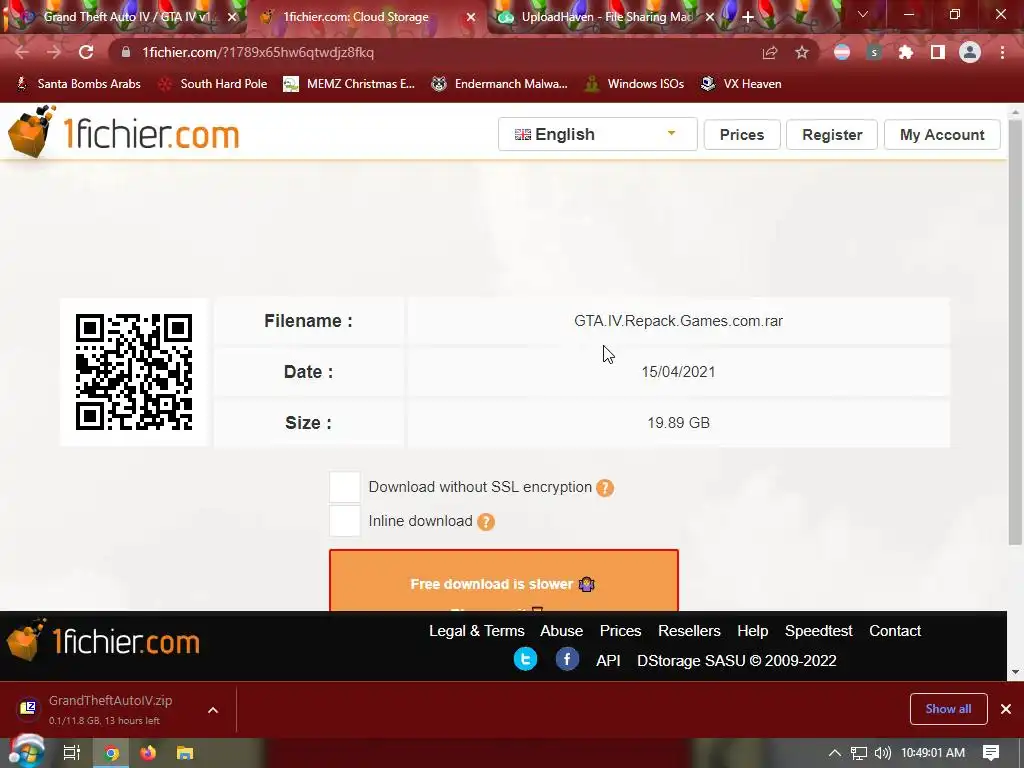Open Task View on the taskbar
This screenshot has height=768, width=1024.
pyautogui.click(x=71, y=753)
